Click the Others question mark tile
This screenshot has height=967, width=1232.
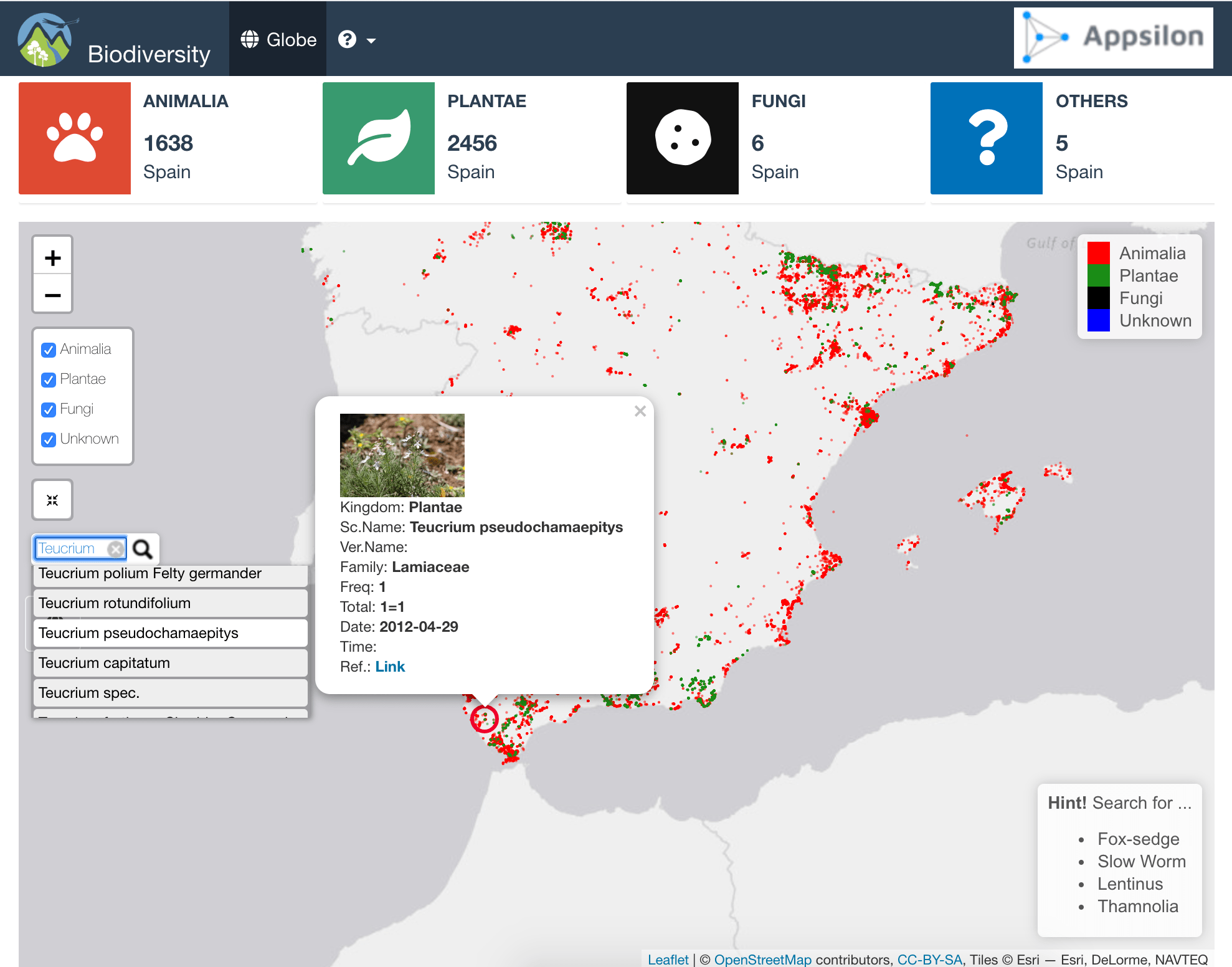pos(986,138)
